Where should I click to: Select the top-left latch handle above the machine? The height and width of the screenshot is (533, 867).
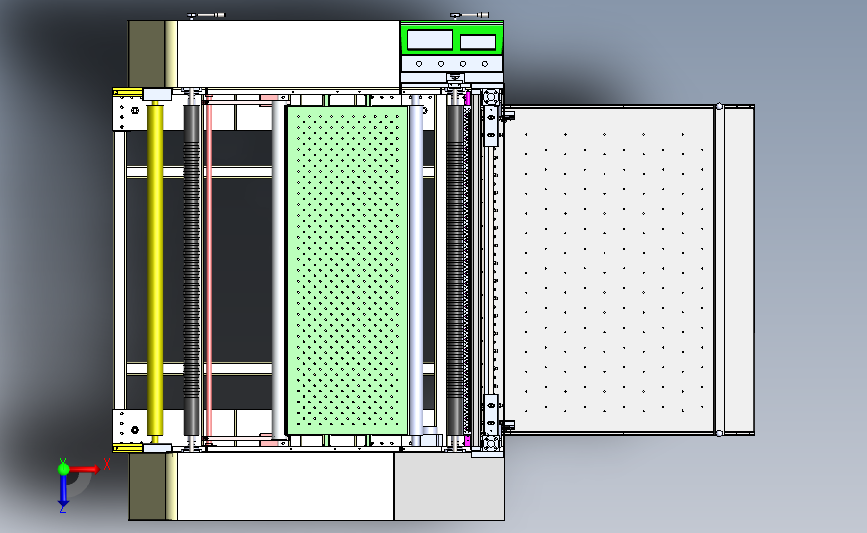[206, 15]
